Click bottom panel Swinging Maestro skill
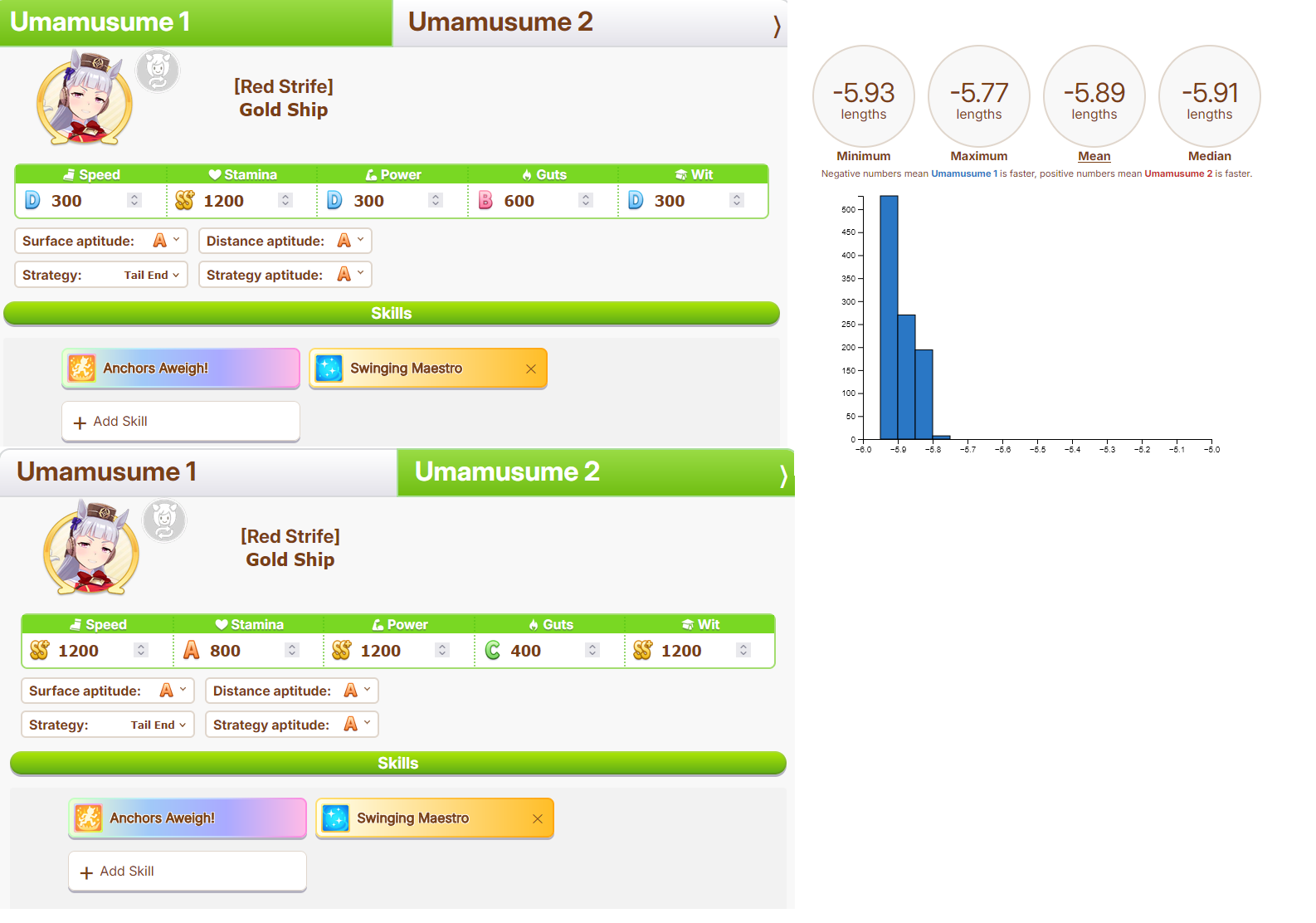The image size is (1316, 923). pyautogui.click(x=435, y=818)
